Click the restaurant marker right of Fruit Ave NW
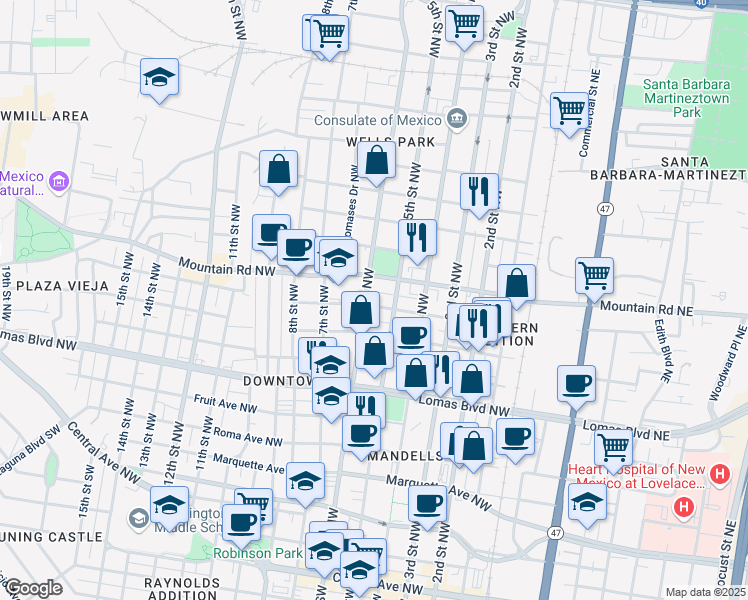This screenshot has width=748, height=600. 366,406
